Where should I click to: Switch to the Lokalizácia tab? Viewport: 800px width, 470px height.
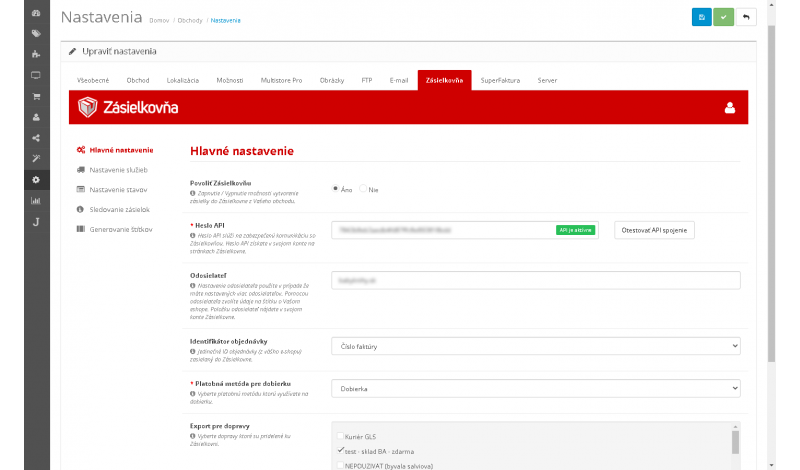183,81
